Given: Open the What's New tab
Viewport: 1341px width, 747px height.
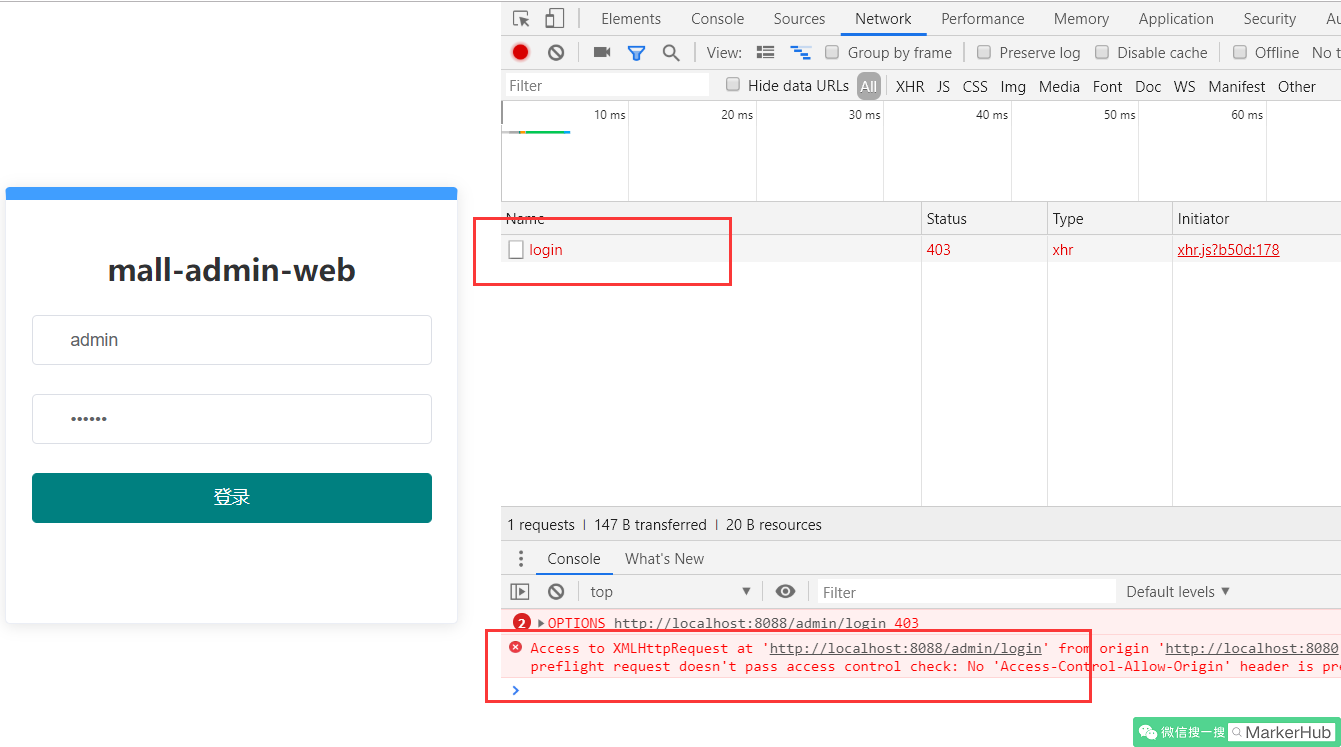Looking at the screenshot, I should click(x=664, y=558).
